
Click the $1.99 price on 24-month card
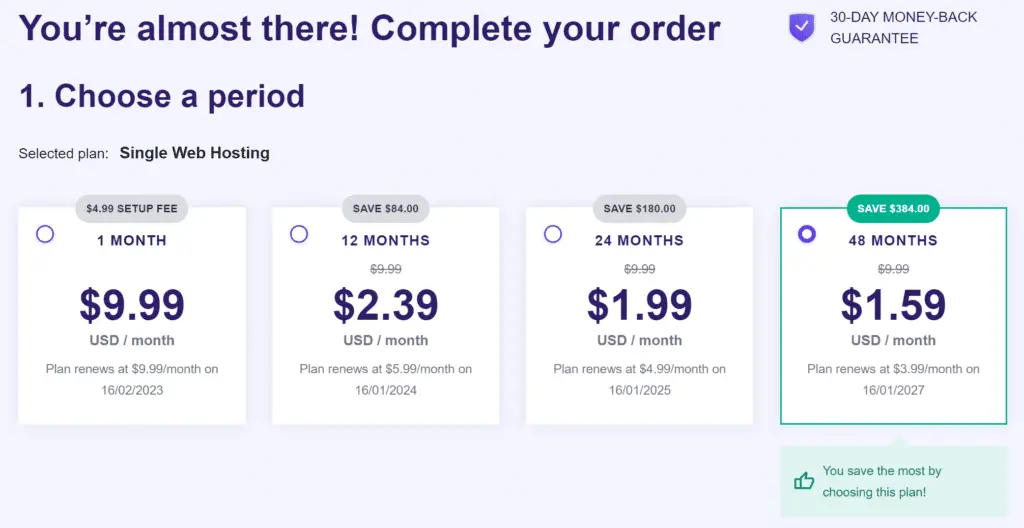pos(640,305)
